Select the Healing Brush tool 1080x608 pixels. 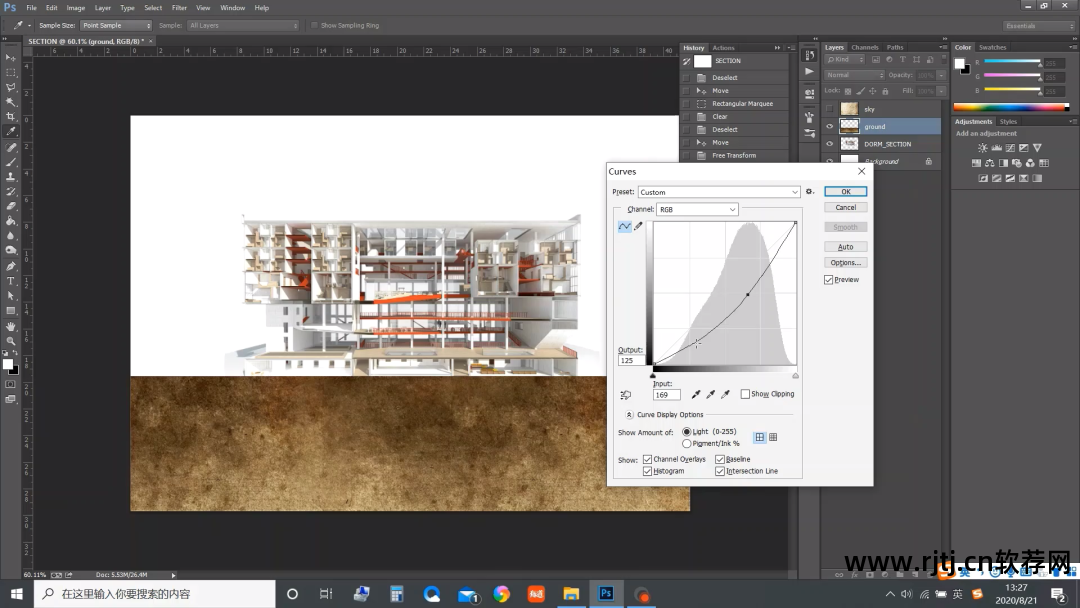coord(10,147)
